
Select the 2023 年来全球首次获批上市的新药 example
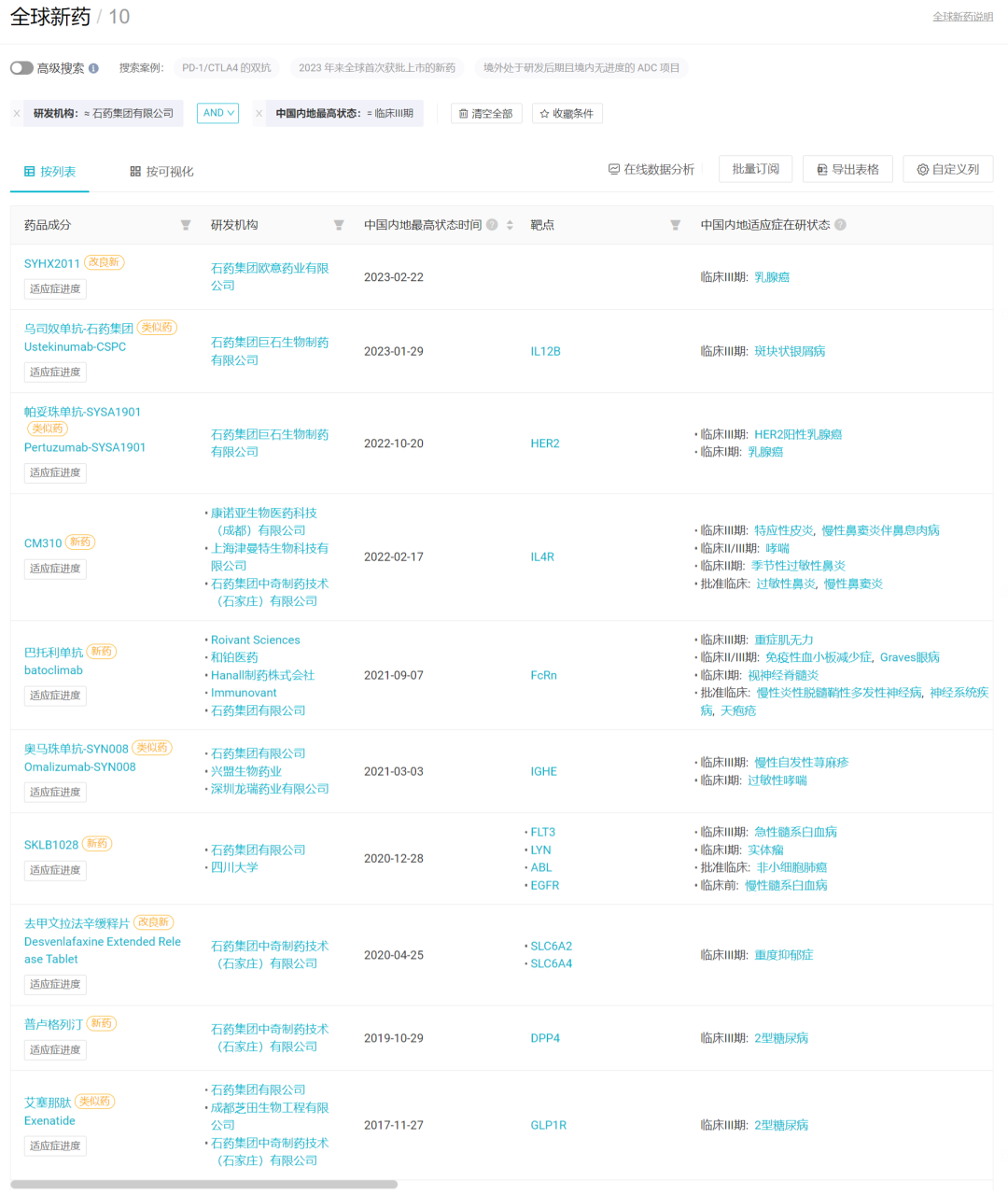(x=377, y=68)
